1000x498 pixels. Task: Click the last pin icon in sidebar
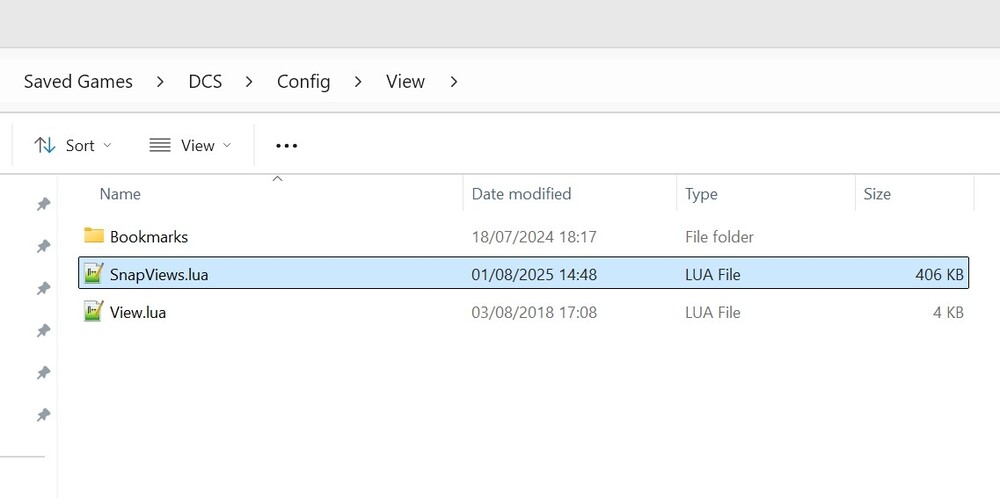pos(43,414)
